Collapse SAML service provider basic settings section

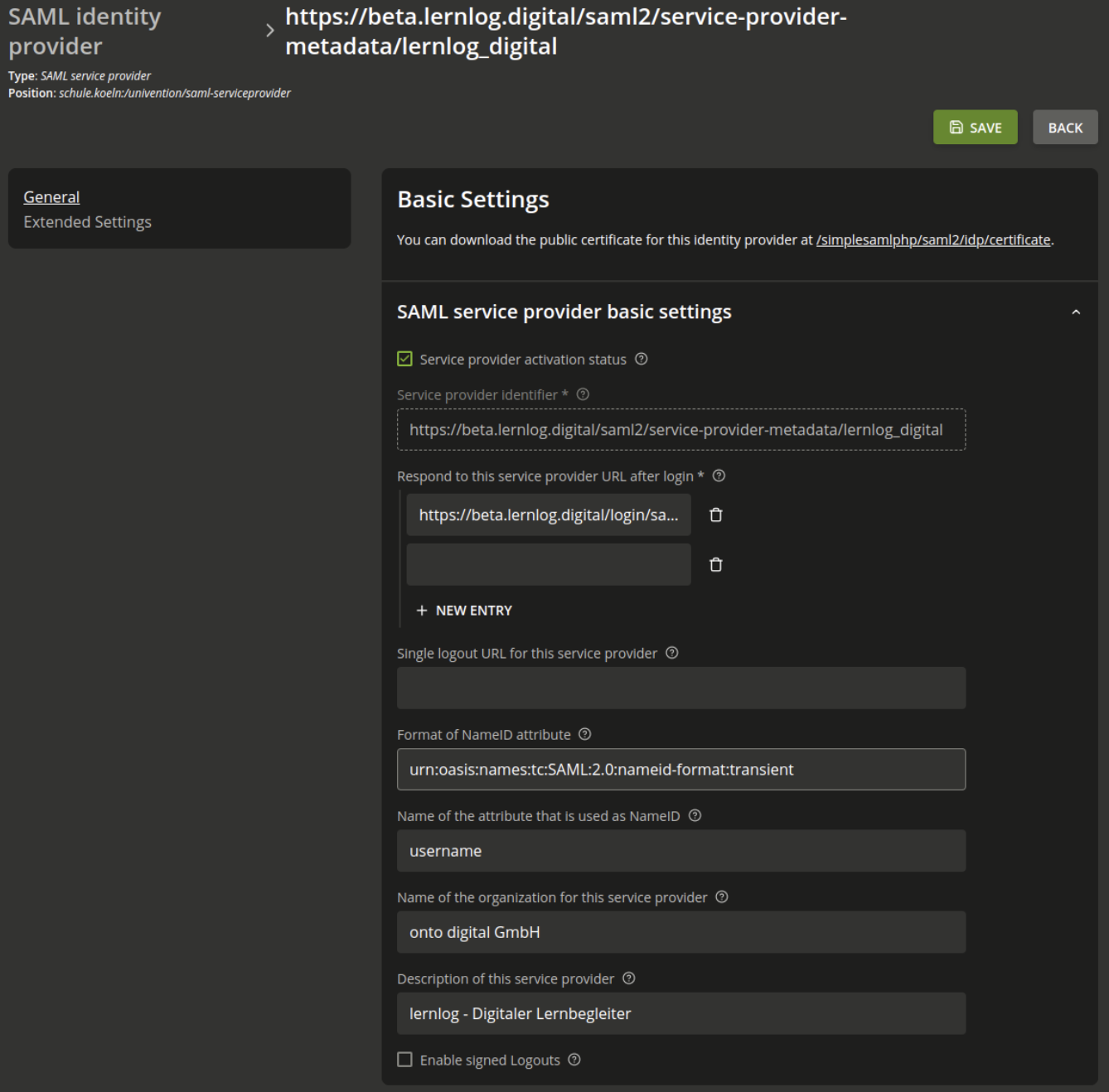1076,312
